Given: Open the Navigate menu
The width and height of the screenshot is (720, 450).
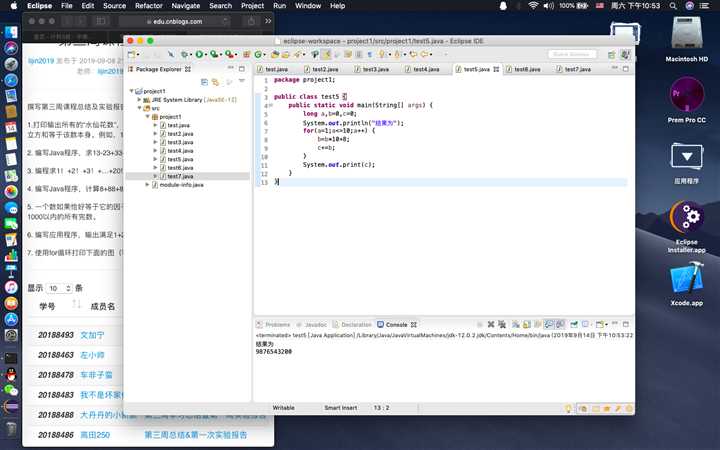Looking at the screenshot, I should tap(186, 6).
